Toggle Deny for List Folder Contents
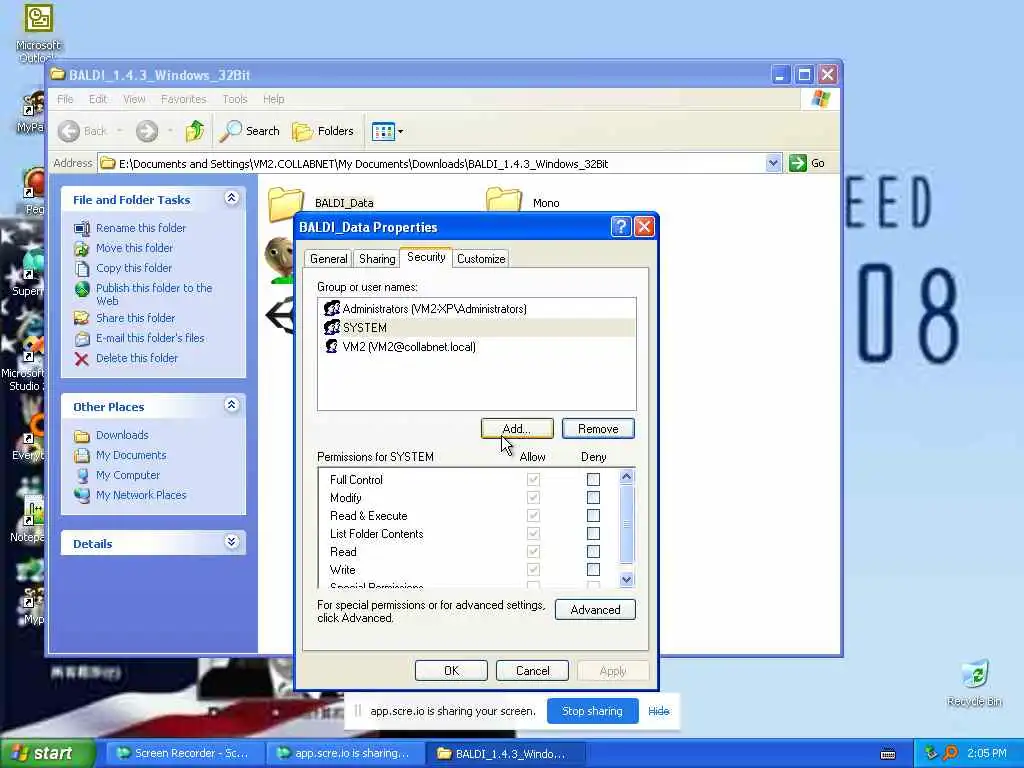This screenshot has width=1024, height=768. tap(593, 534)
